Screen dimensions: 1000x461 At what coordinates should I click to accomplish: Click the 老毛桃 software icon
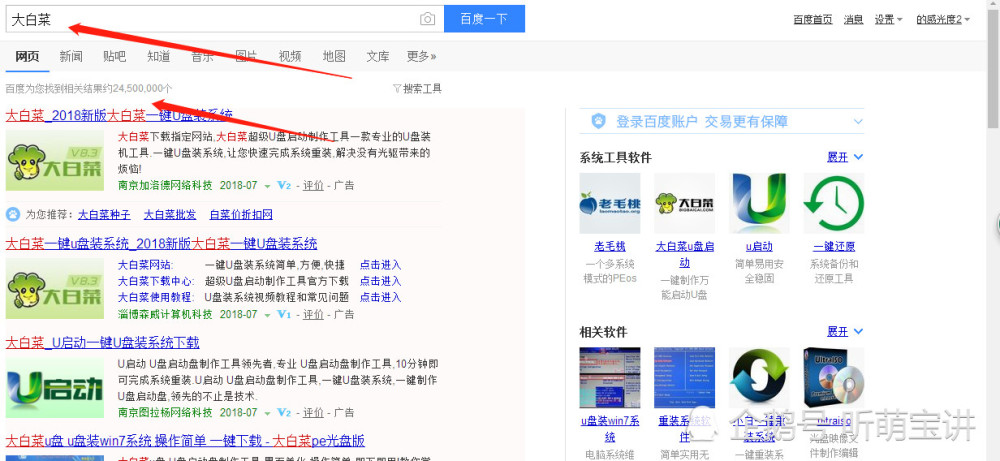(610, 203)
